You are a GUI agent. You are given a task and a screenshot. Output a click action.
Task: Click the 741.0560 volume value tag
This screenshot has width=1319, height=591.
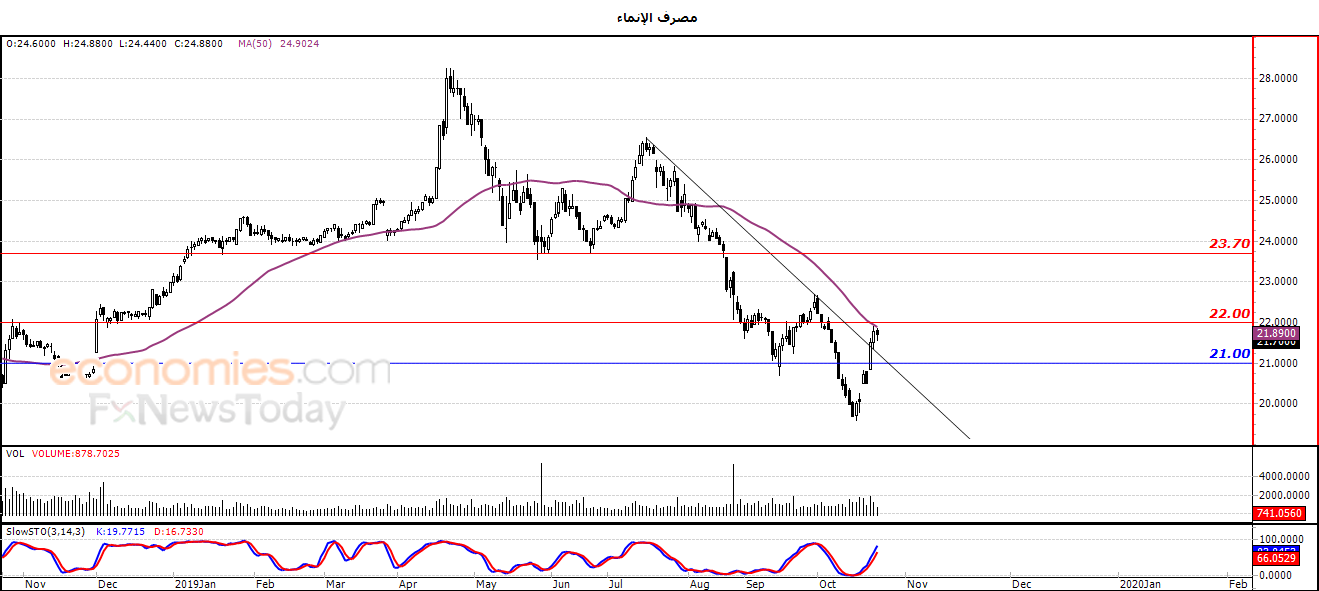coord(1278,513)
